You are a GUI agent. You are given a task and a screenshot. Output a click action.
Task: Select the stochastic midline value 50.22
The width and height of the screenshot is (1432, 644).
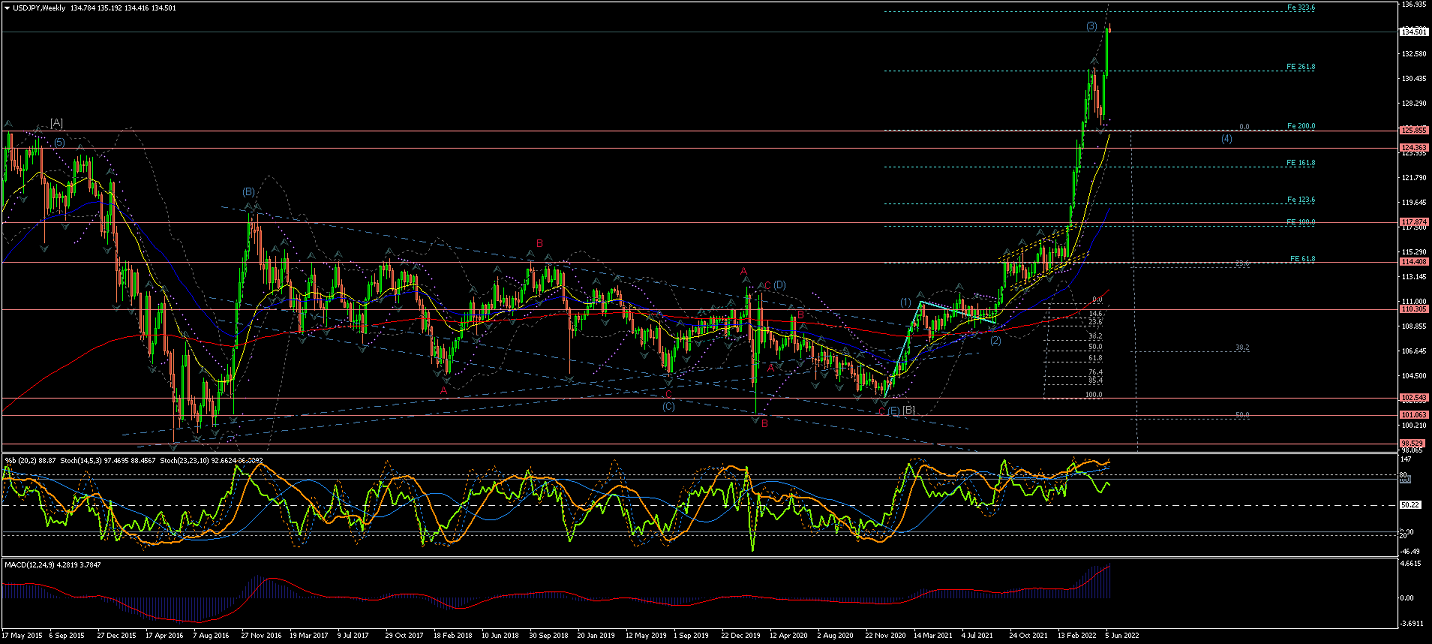(1411, 505)
